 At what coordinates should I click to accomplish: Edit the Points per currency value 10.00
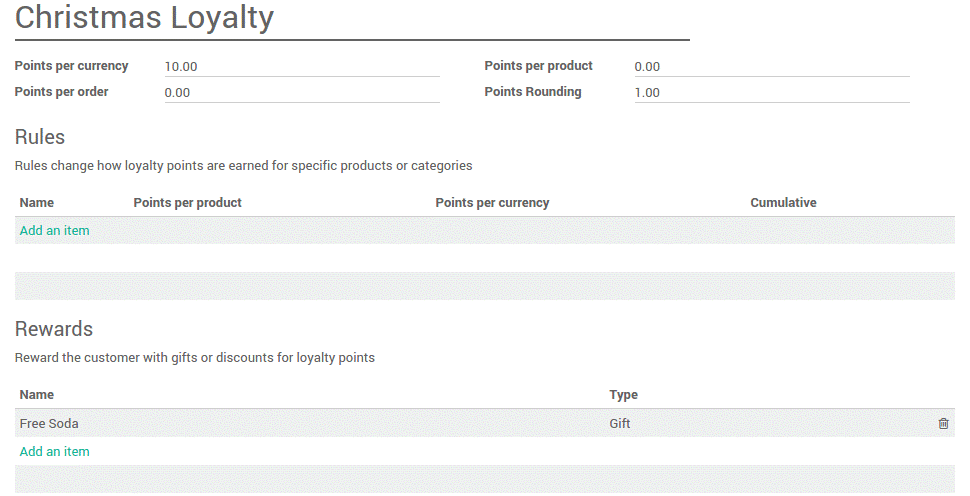coord(301,67)
